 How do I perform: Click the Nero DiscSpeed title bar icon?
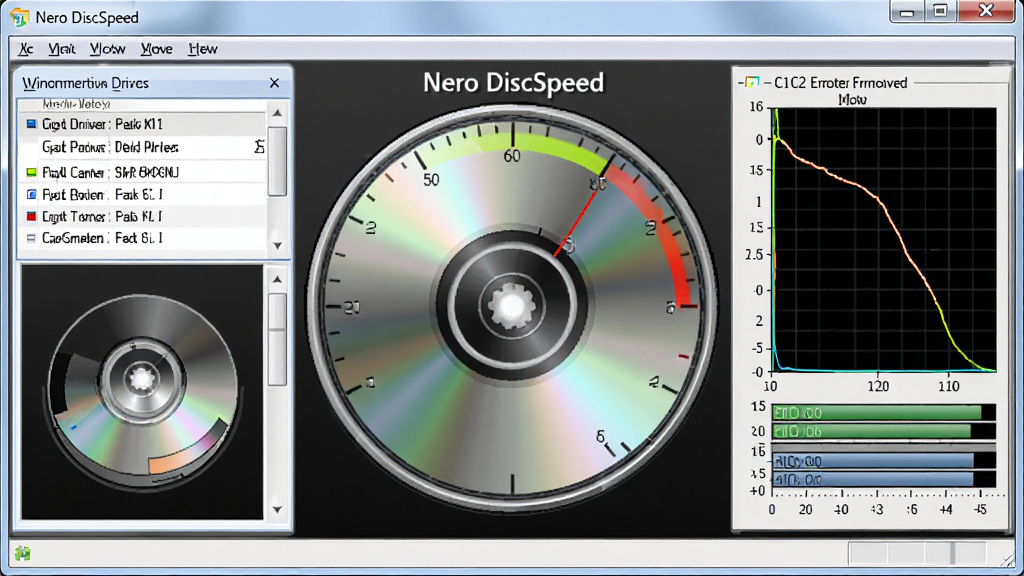20,17
